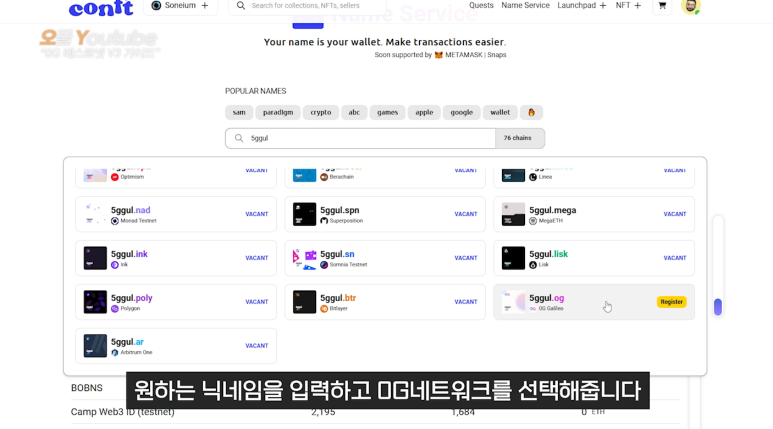This screenshot has width=773, height=429.
Task: Open the user profile avatar
Action: tap(691, 6)
